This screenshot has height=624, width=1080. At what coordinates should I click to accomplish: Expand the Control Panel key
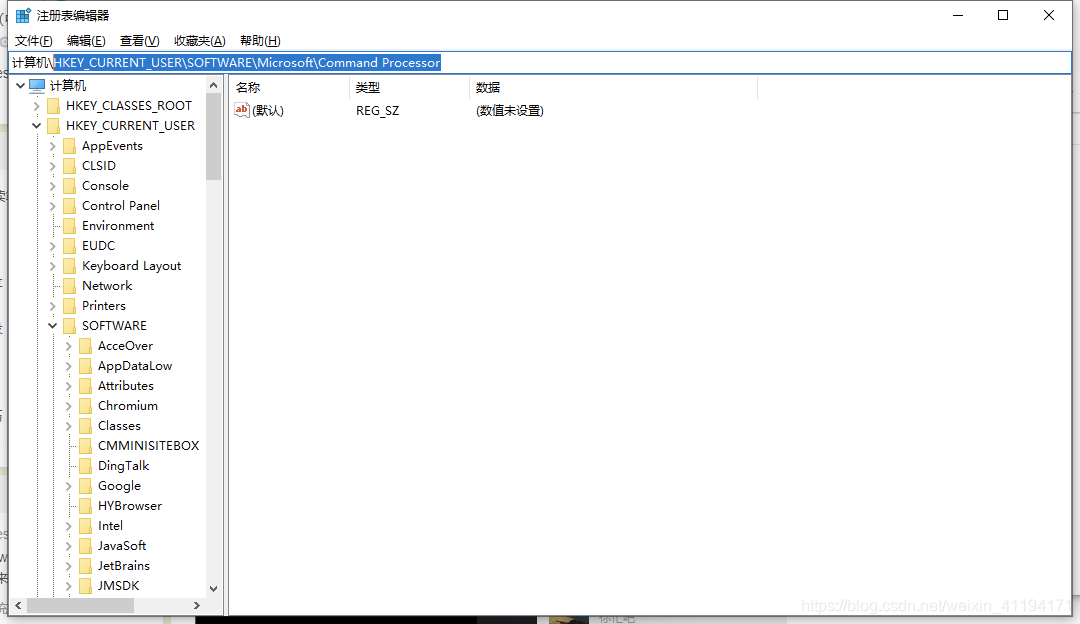pos(52,206)
